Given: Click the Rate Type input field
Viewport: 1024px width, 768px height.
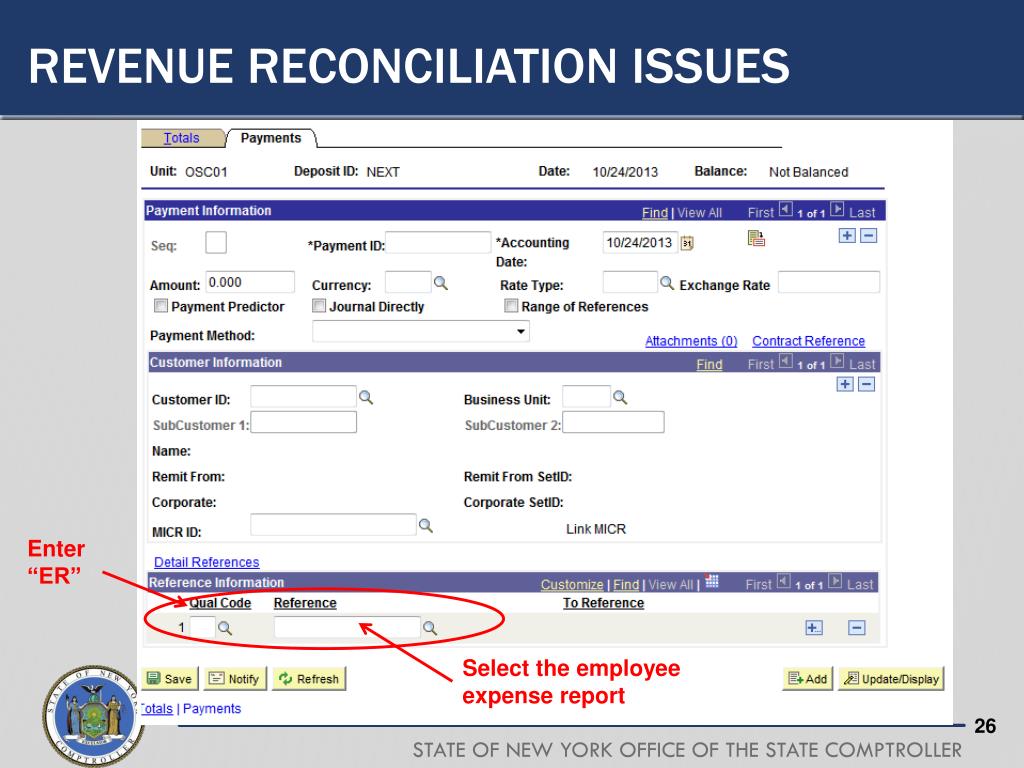Looking at the screenshot, I should 630,282.
